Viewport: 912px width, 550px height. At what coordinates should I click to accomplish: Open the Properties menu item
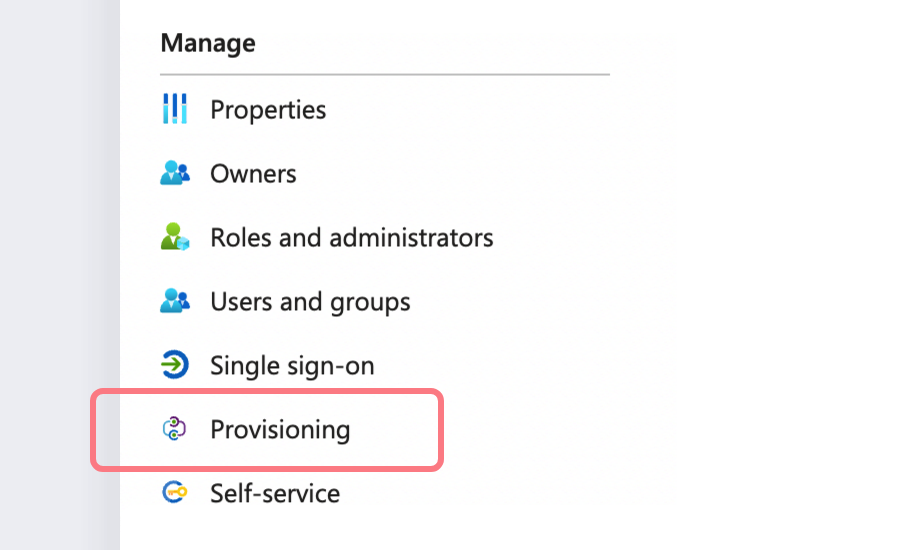click(268, 109)
